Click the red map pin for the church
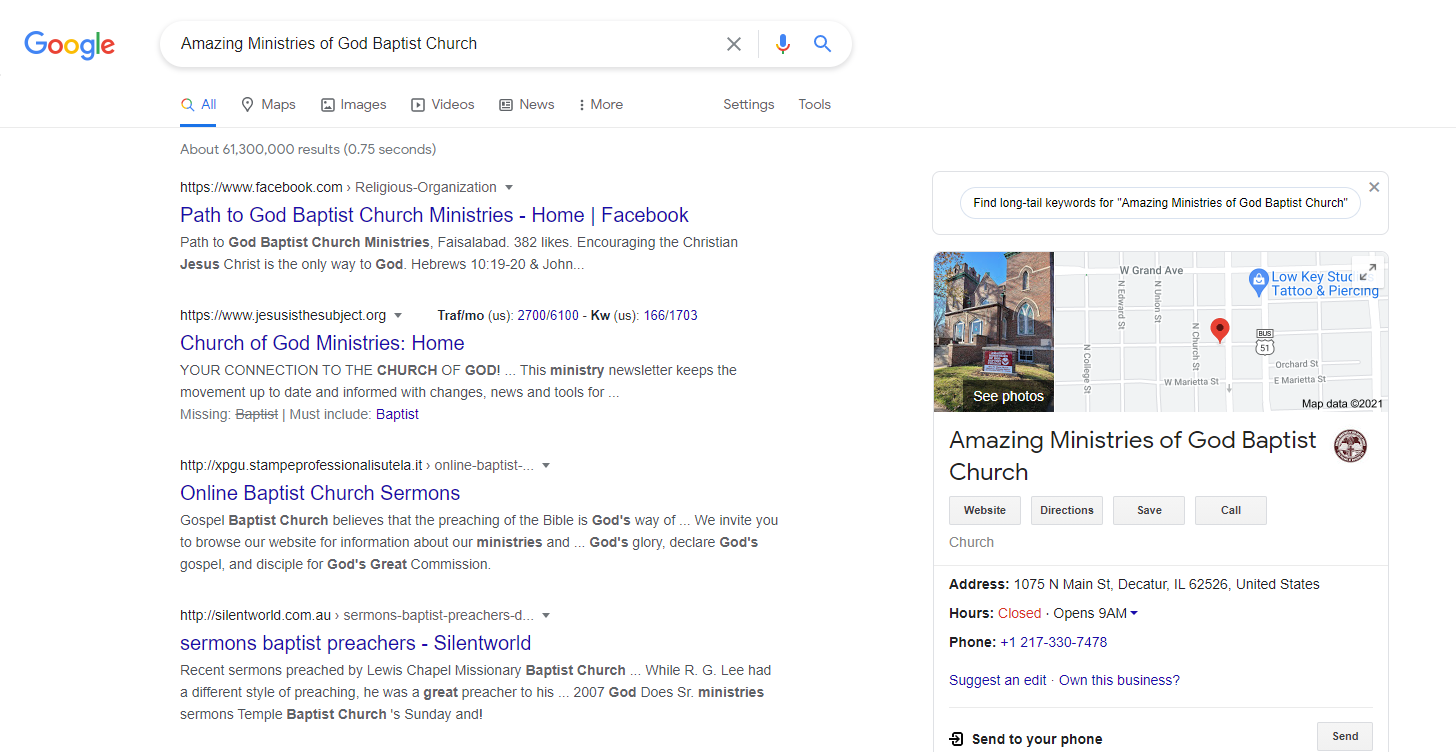Screen dimensions: 1456x752 (1219, 329)
